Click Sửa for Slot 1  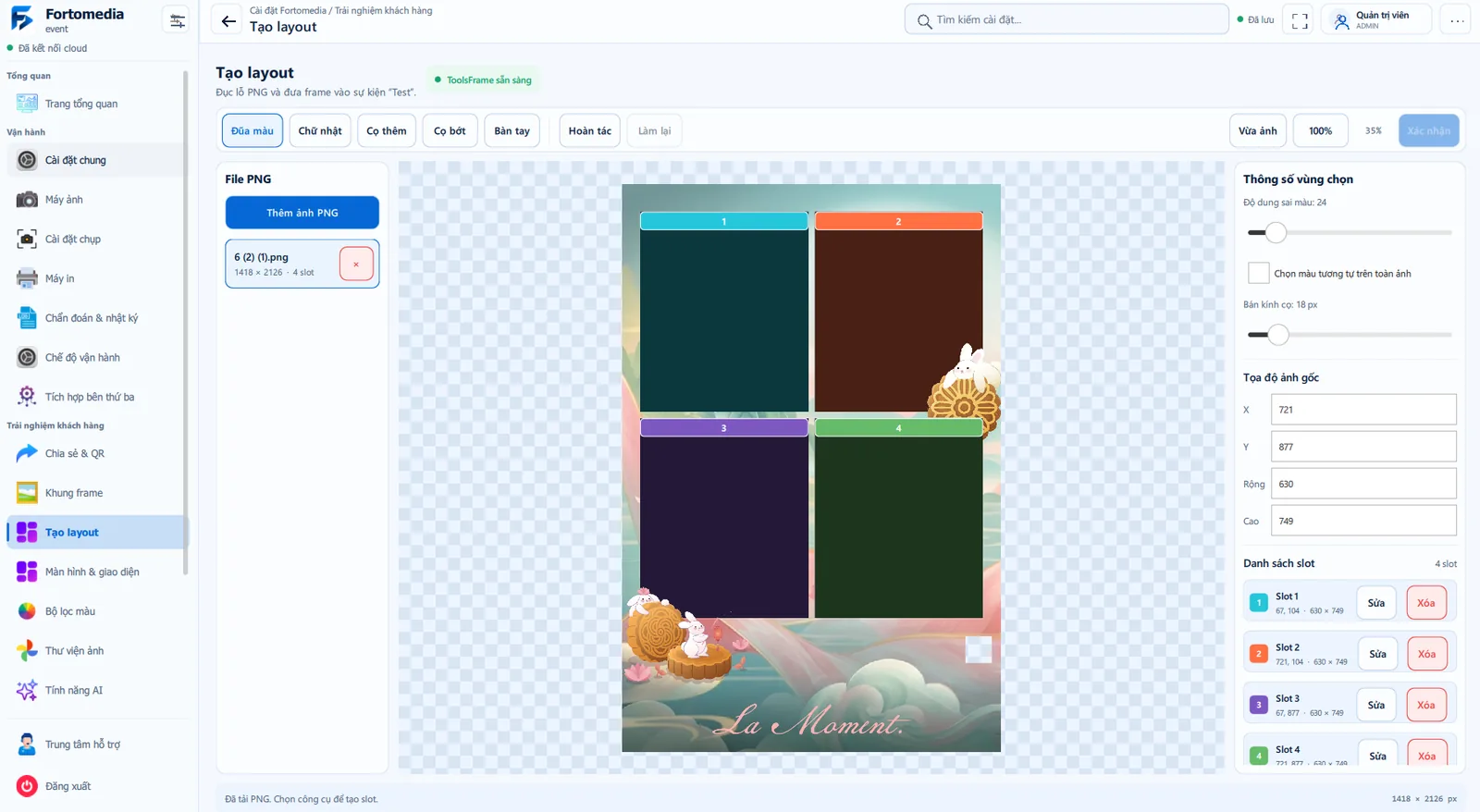click(x=1376, y=603)
